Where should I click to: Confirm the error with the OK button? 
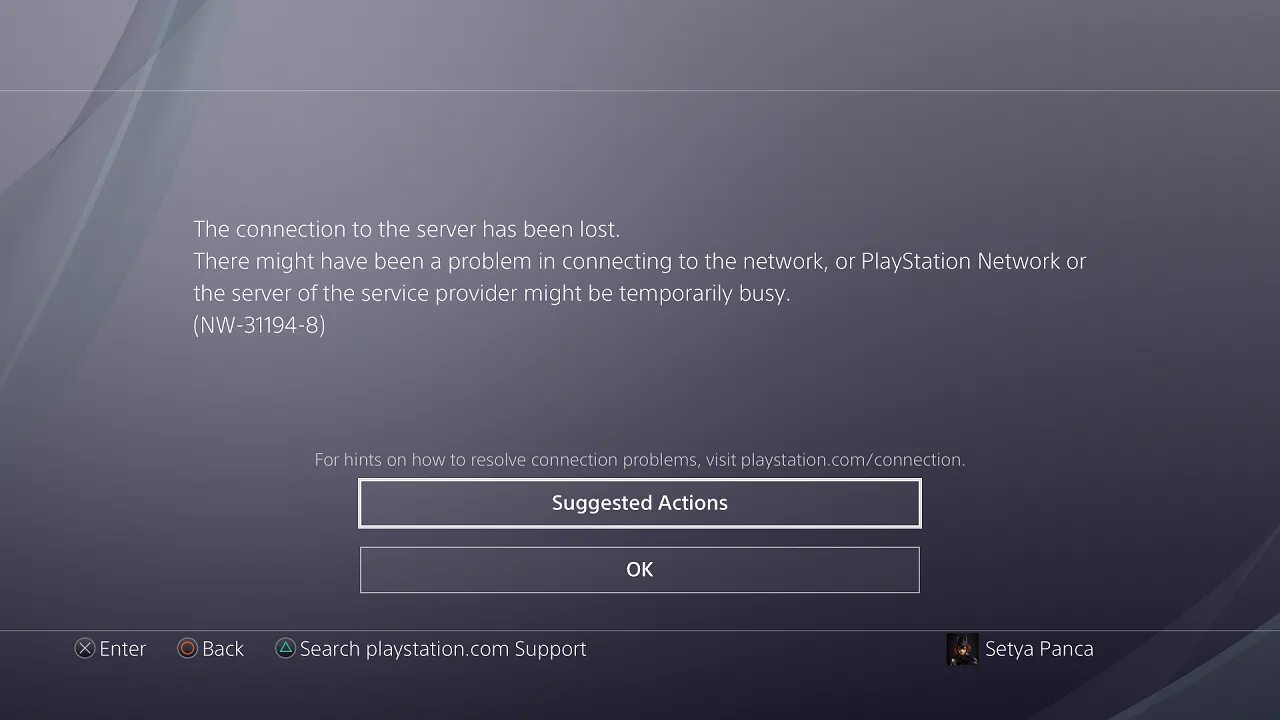639,569
